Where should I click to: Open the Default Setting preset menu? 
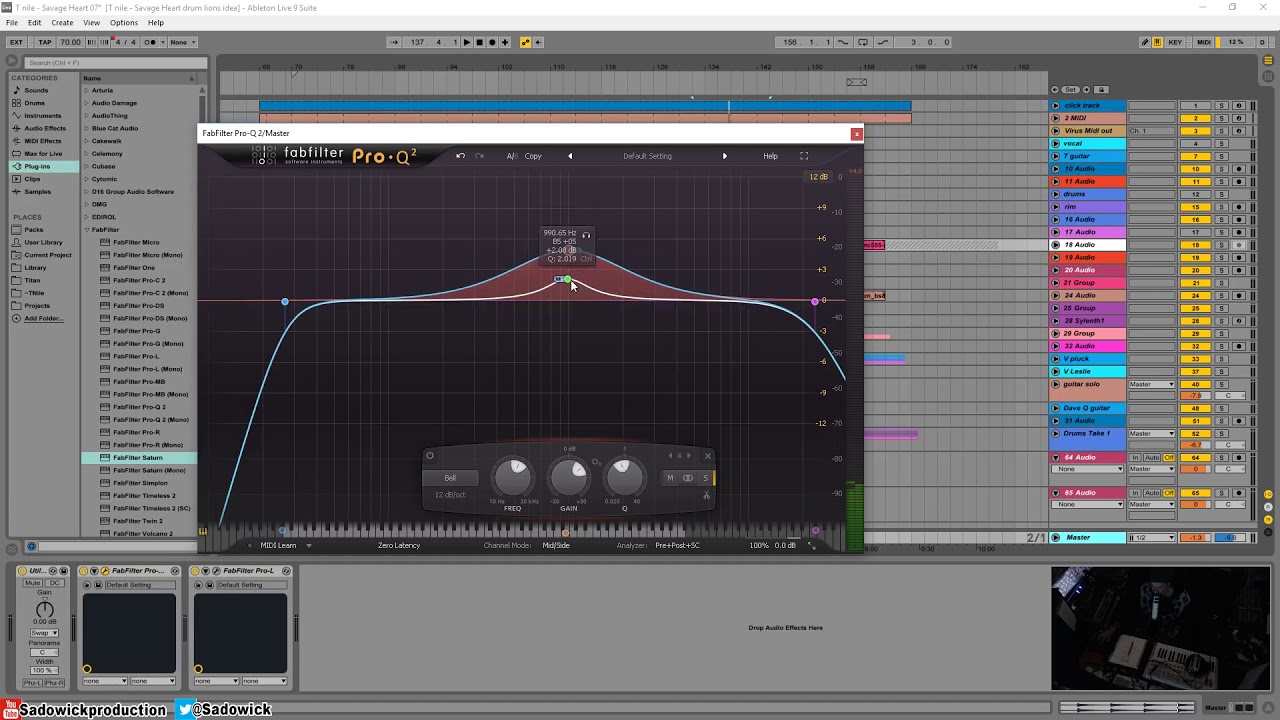point(647,156)
